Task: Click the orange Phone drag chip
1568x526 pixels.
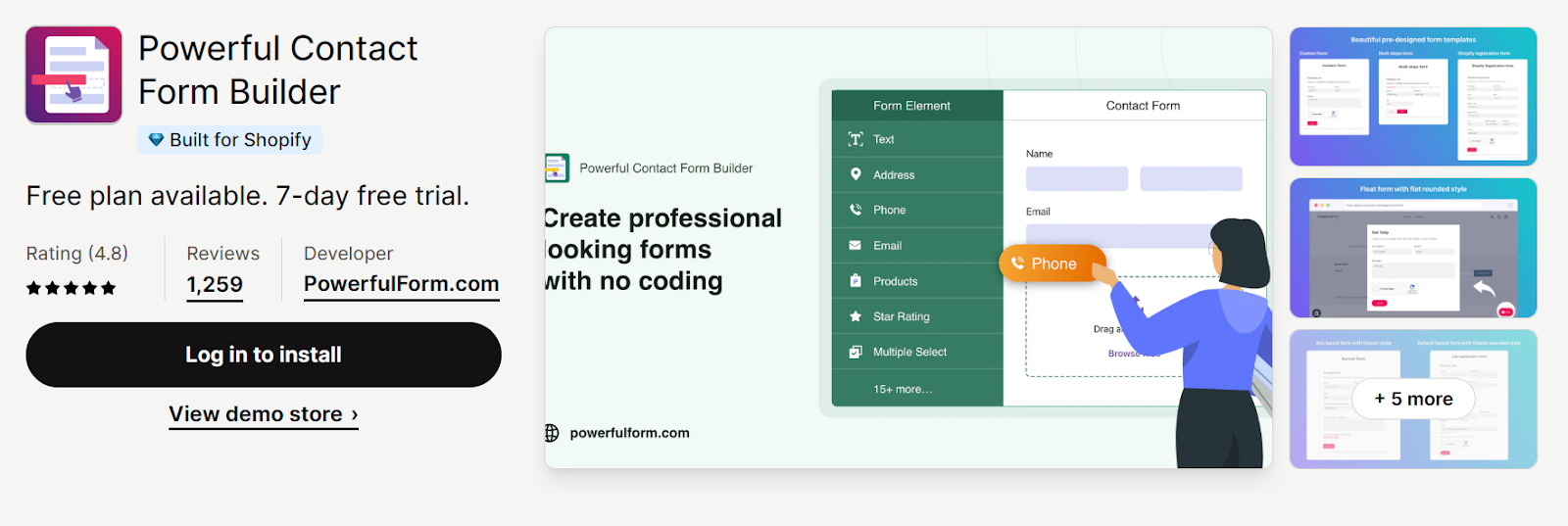Action: pyautogui.click(x=1053, y=263)
